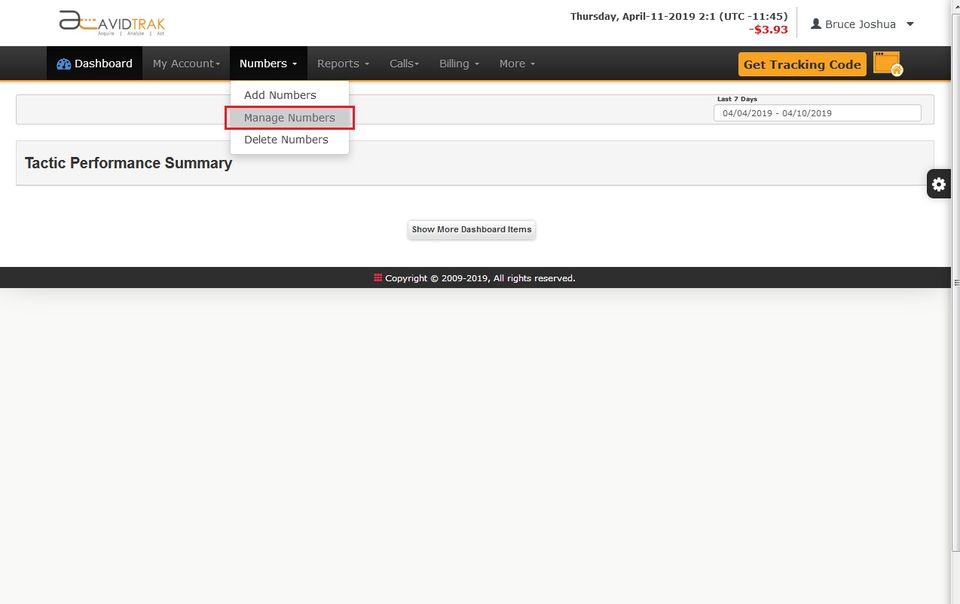Expand the Calls menu
Image resolution: width=960 pixels, height=604 pixels.
[404, 64]
